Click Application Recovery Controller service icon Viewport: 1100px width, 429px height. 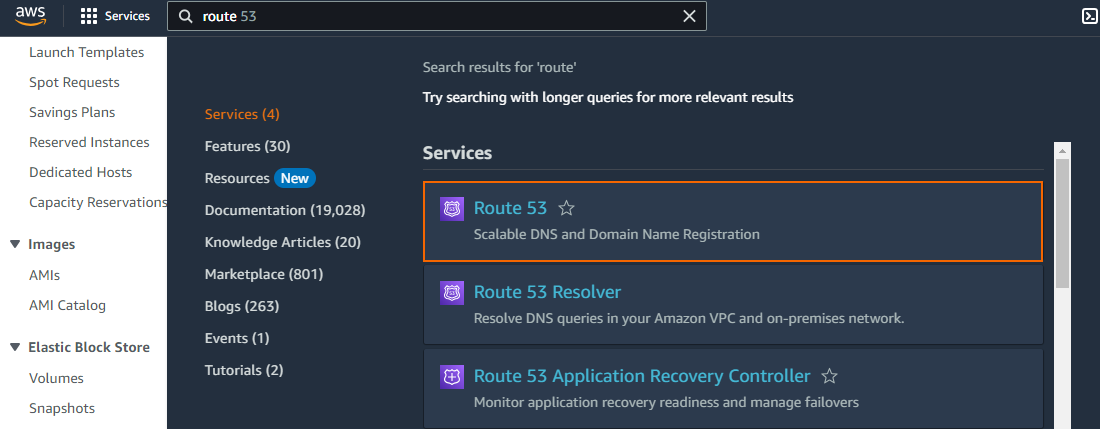(452, 376)
